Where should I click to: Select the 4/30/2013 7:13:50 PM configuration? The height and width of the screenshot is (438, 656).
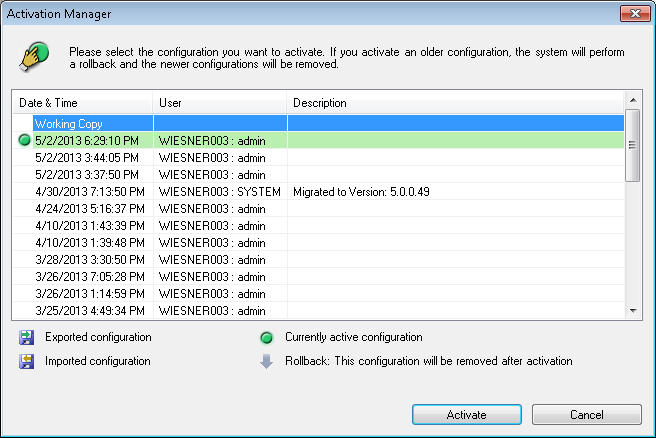point(318,192)
